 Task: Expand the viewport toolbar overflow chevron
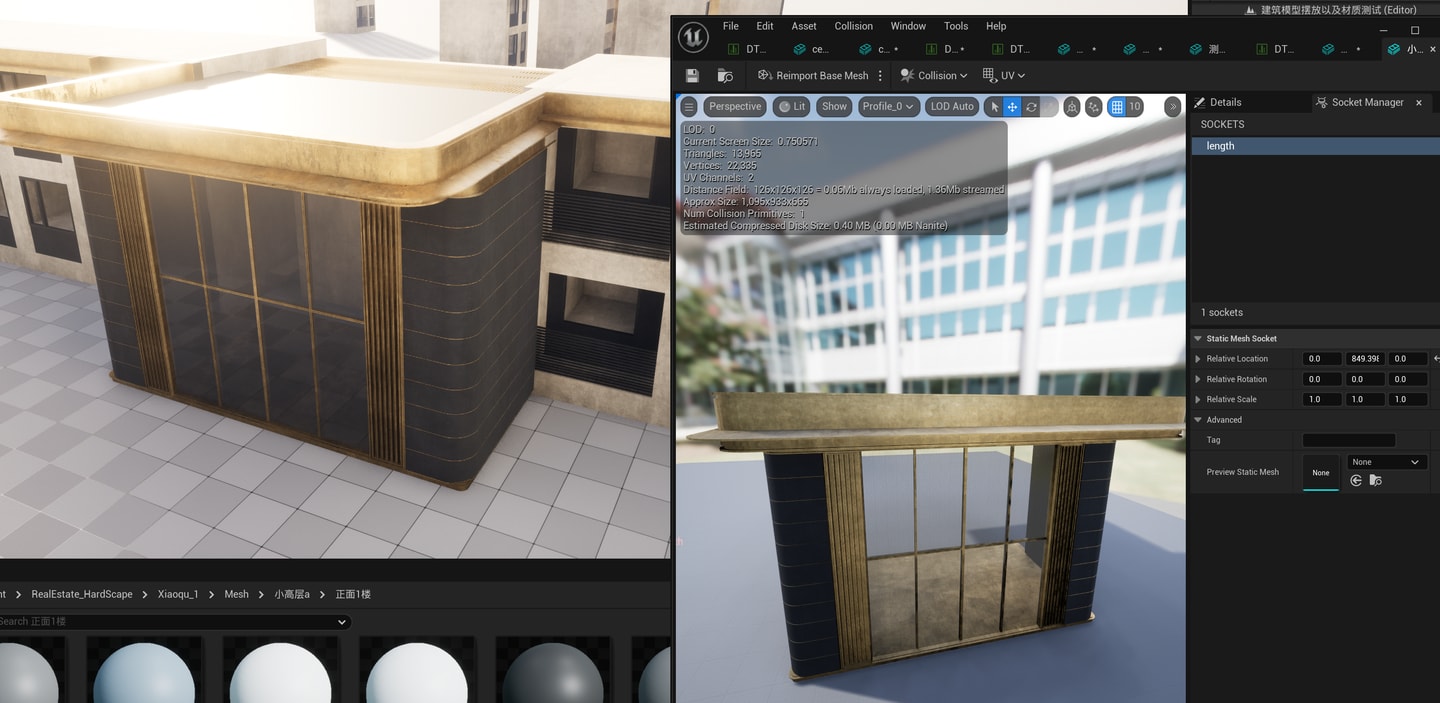1173,106
